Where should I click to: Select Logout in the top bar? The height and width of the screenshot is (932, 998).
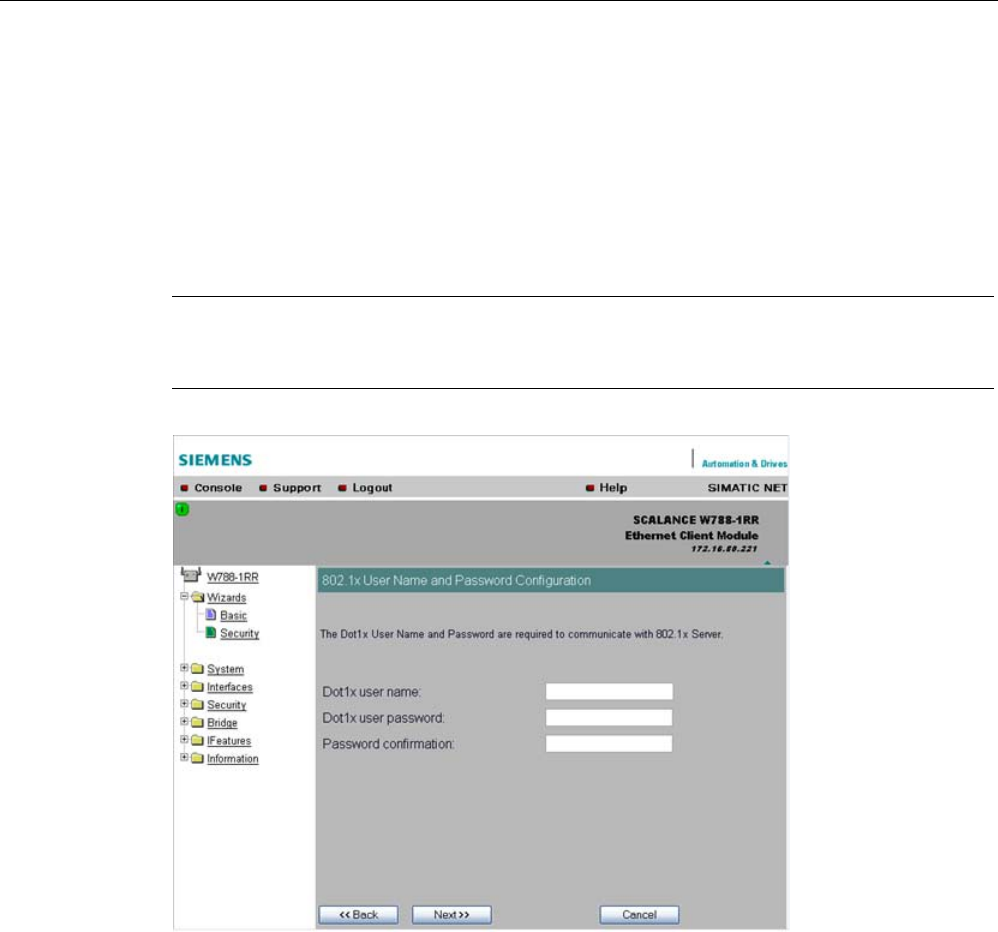(372, 488)
